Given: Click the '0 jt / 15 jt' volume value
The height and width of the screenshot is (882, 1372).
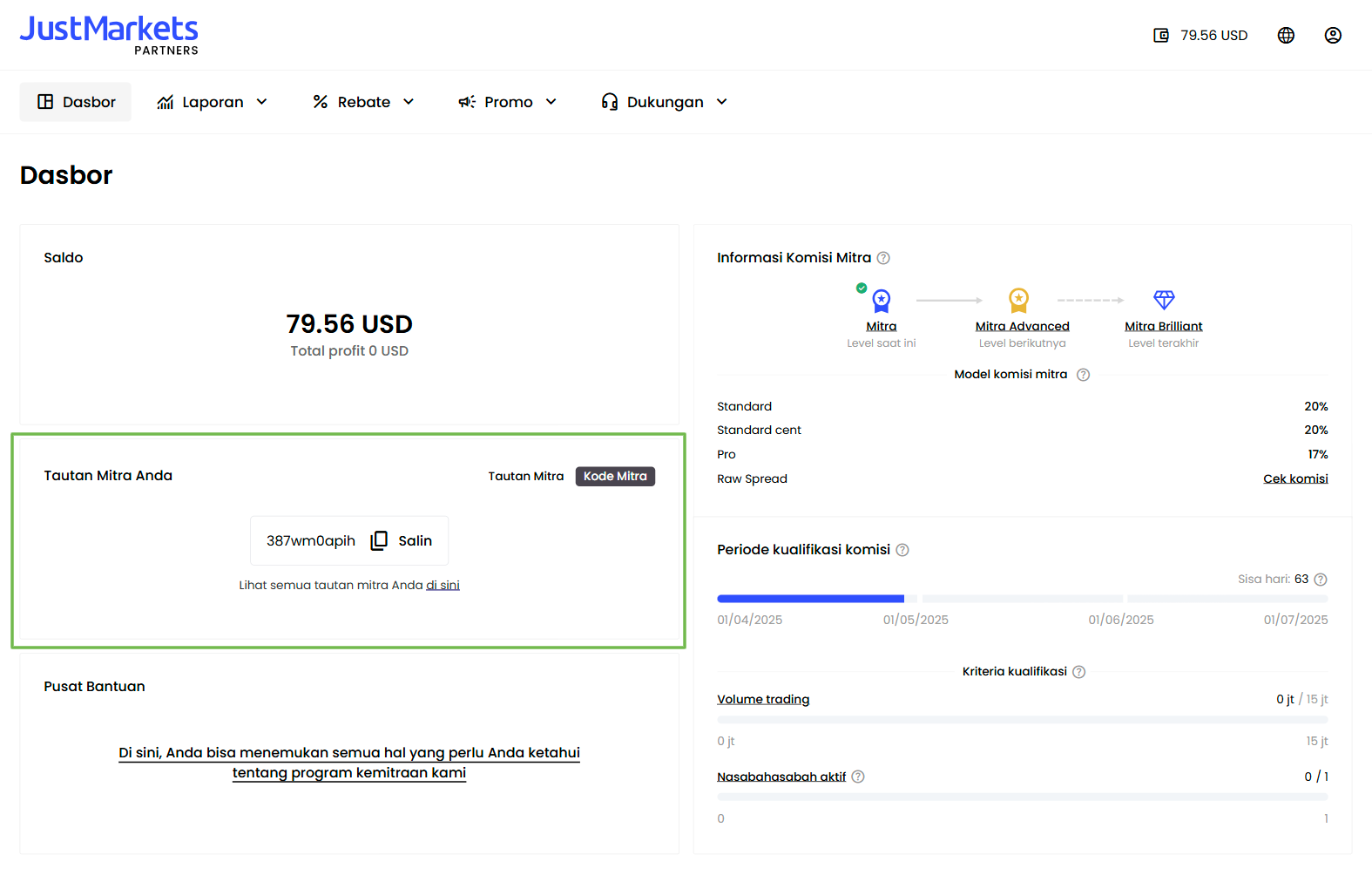Looking at the screenshot, I should click(x=1302, y=699).
